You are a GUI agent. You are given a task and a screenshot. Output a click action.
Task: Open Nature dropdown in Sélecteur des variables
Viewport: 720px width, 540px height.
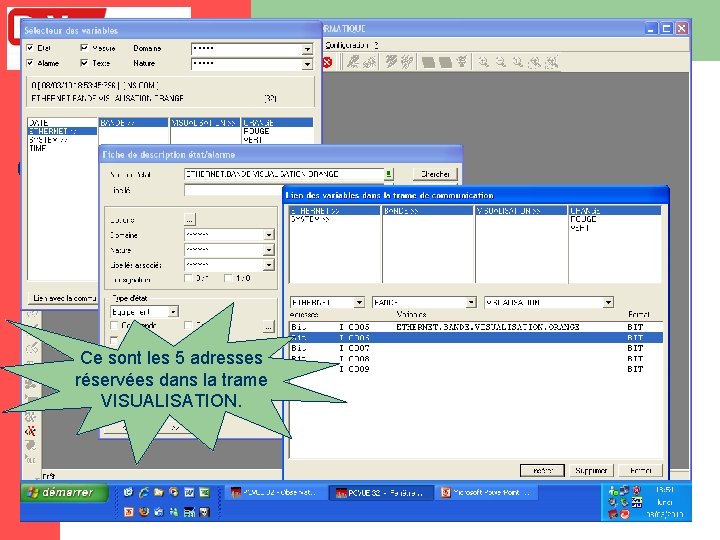307,64
